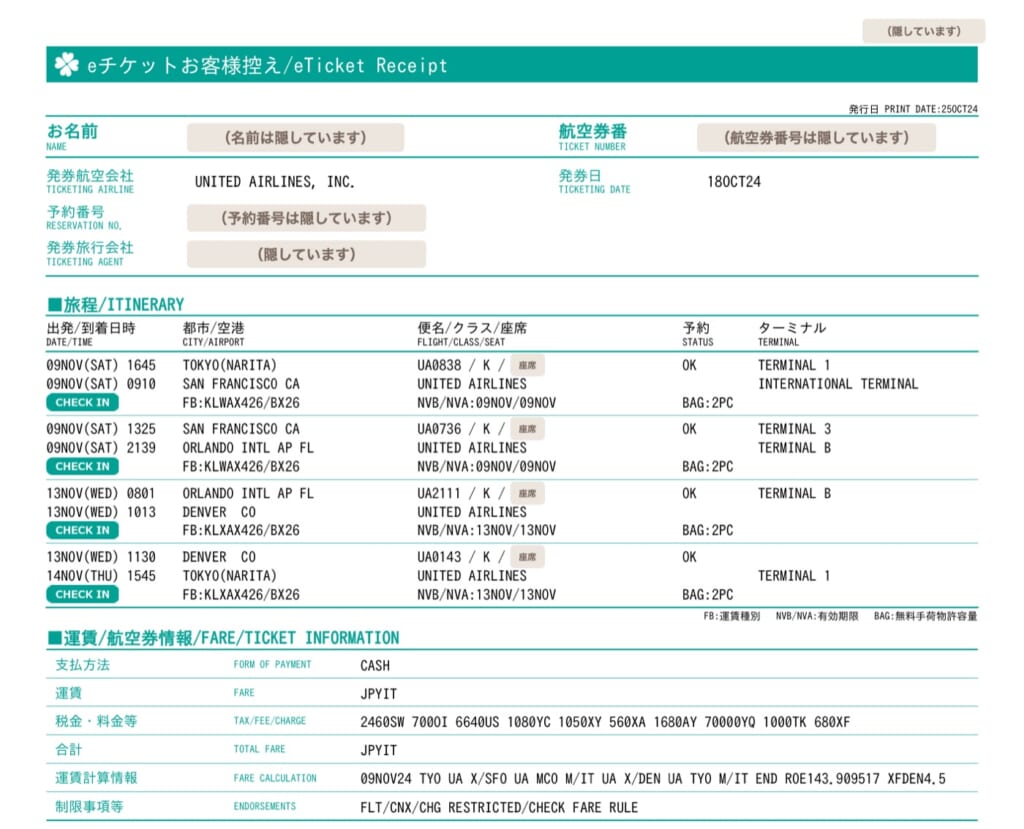Screen dimensions: 1024x829
Task: Select the tax value '70000YQ'
Action: point(729,722)
